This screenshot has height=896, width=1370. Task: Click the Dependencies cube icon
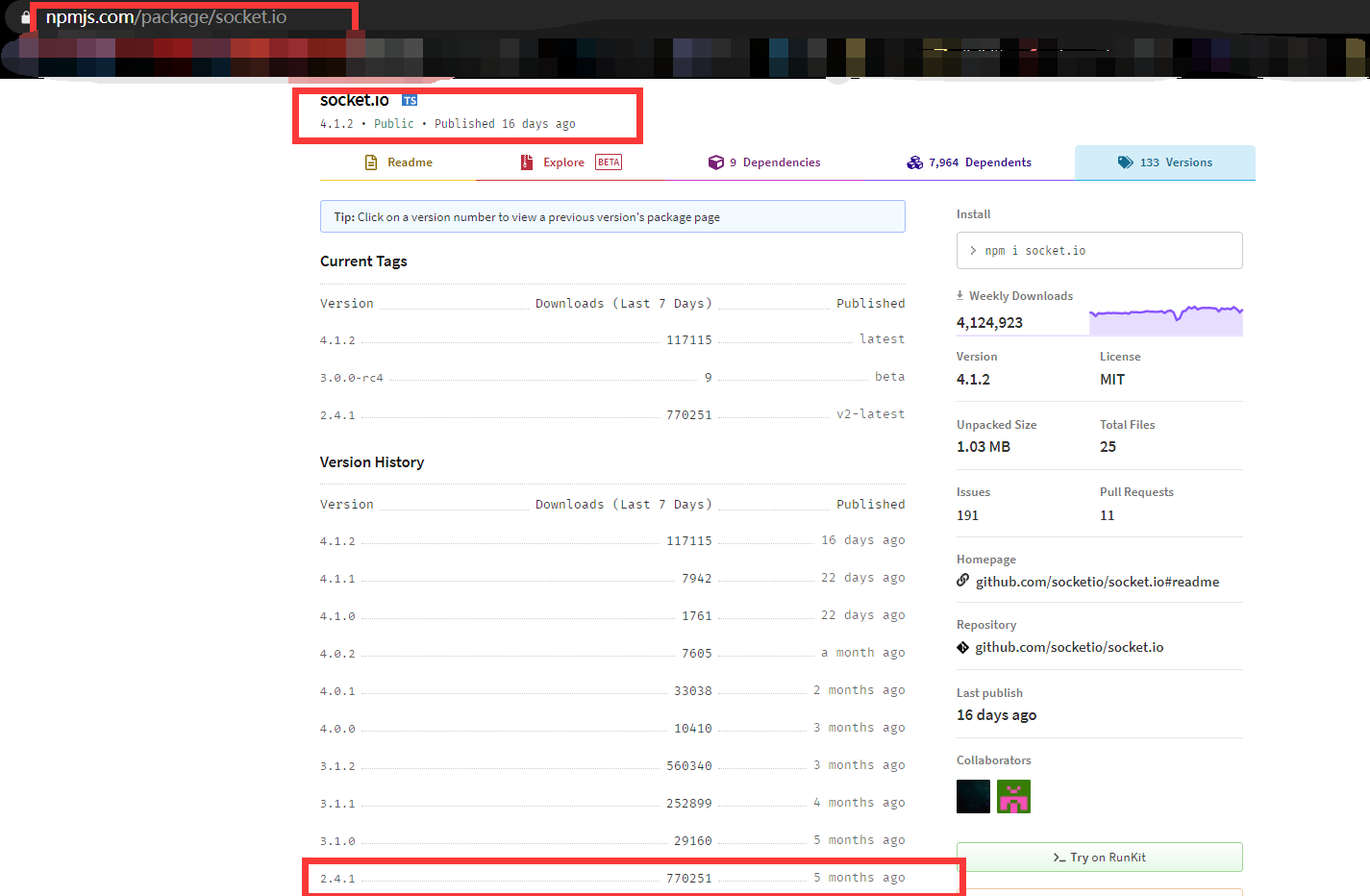point(715,162)
